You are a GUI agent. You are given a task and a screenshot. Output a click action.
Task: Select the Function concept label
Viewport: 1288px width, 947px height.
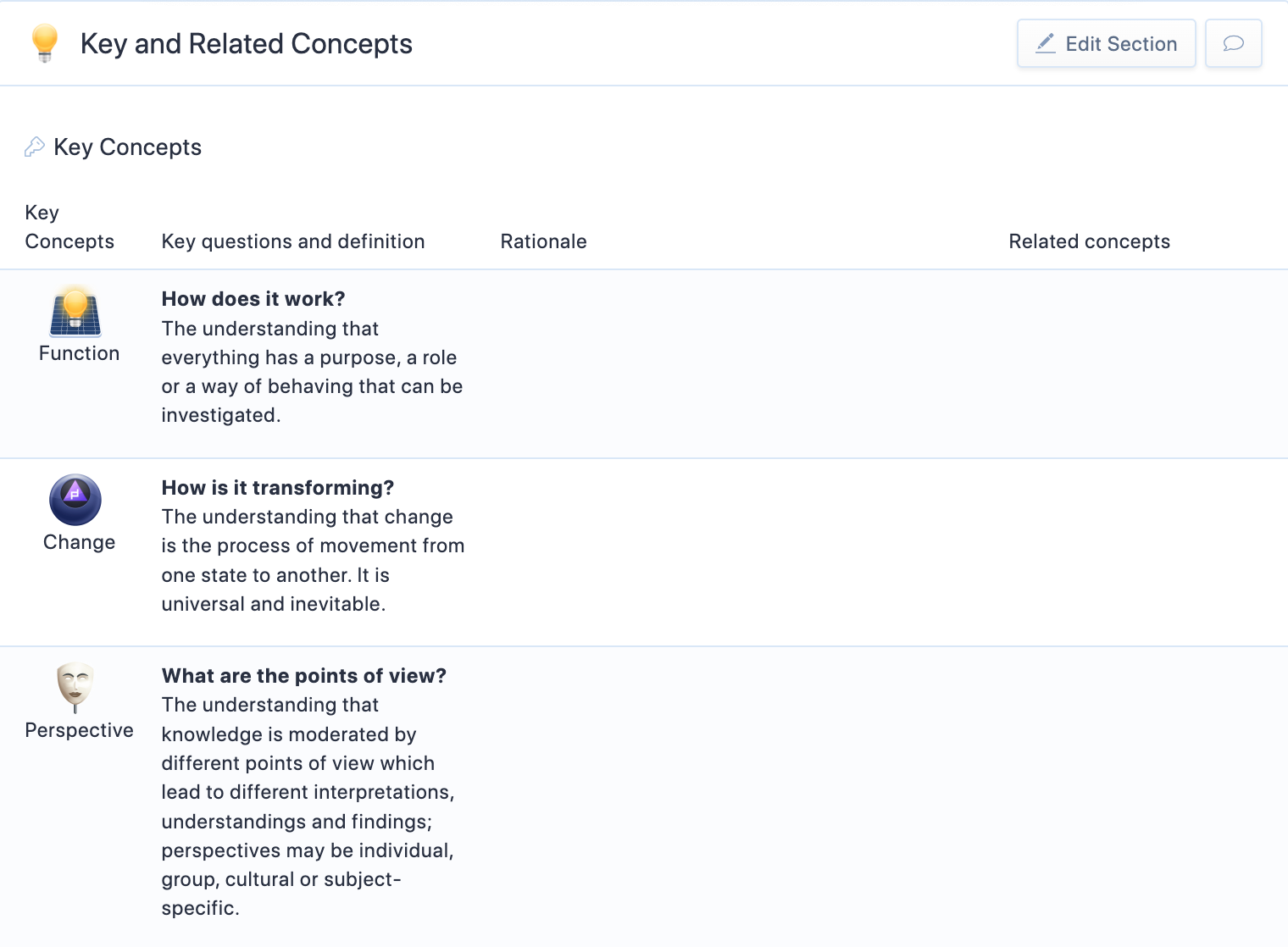click(x=80, y=353)
